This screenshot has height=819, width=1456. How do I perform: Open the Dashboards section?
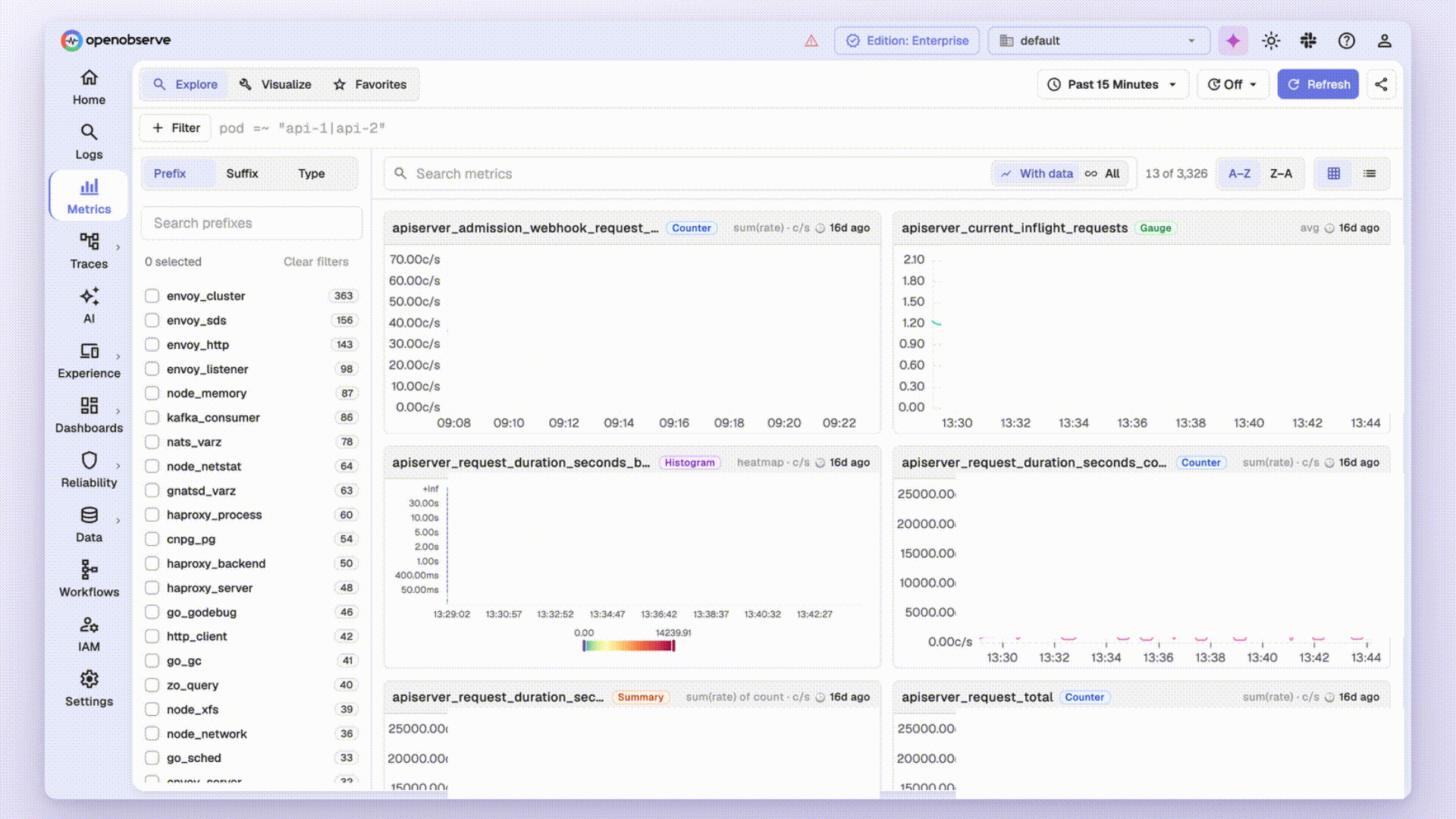click(89, 415)
